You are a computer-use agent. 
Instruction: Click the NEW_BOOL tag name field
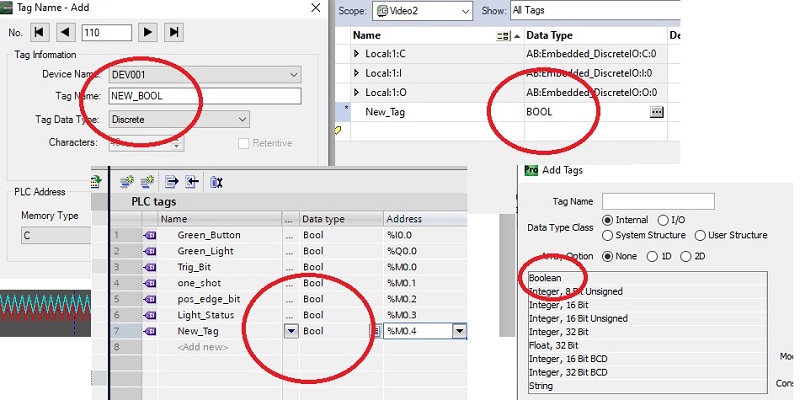pyautogui.click(x=204, y=97)
